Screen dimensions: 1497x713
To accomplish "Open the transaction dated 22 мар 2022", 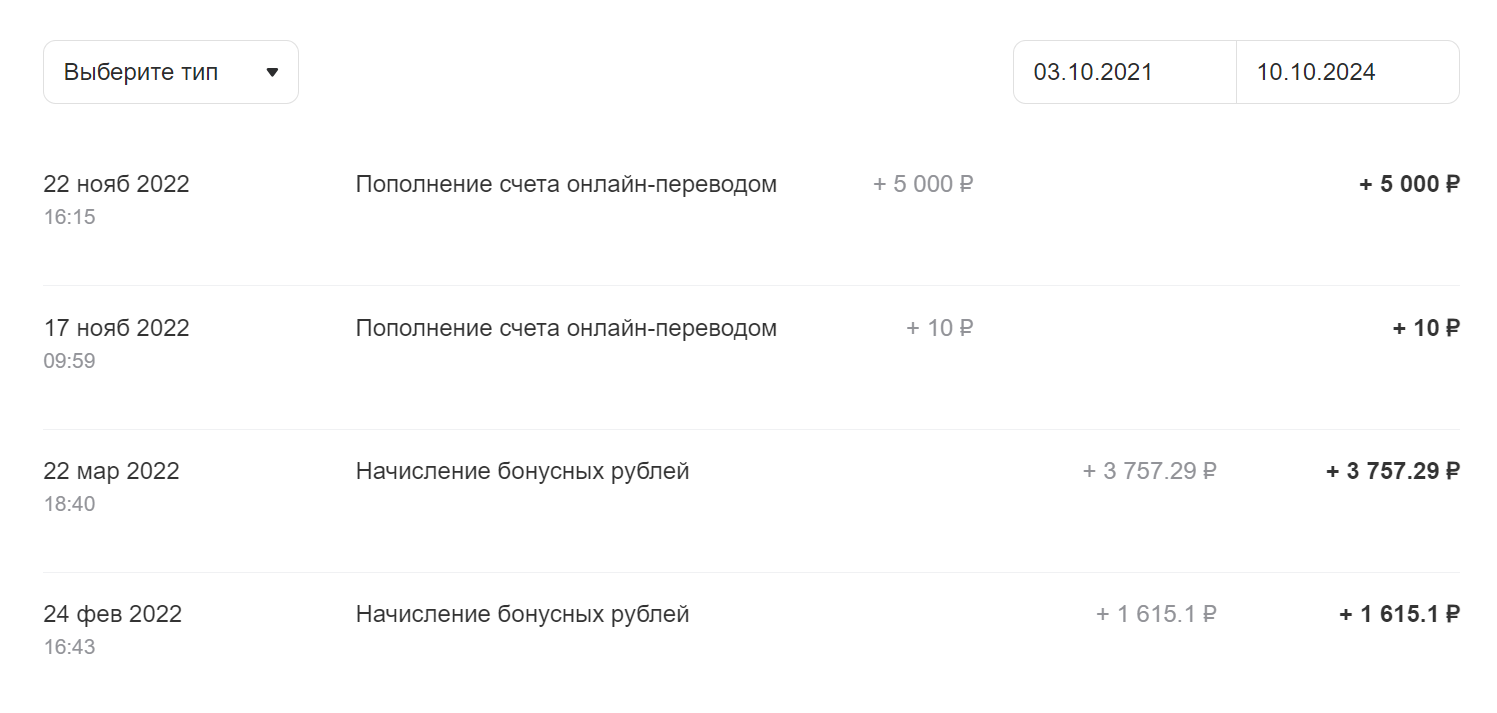I will coord(111,470).
